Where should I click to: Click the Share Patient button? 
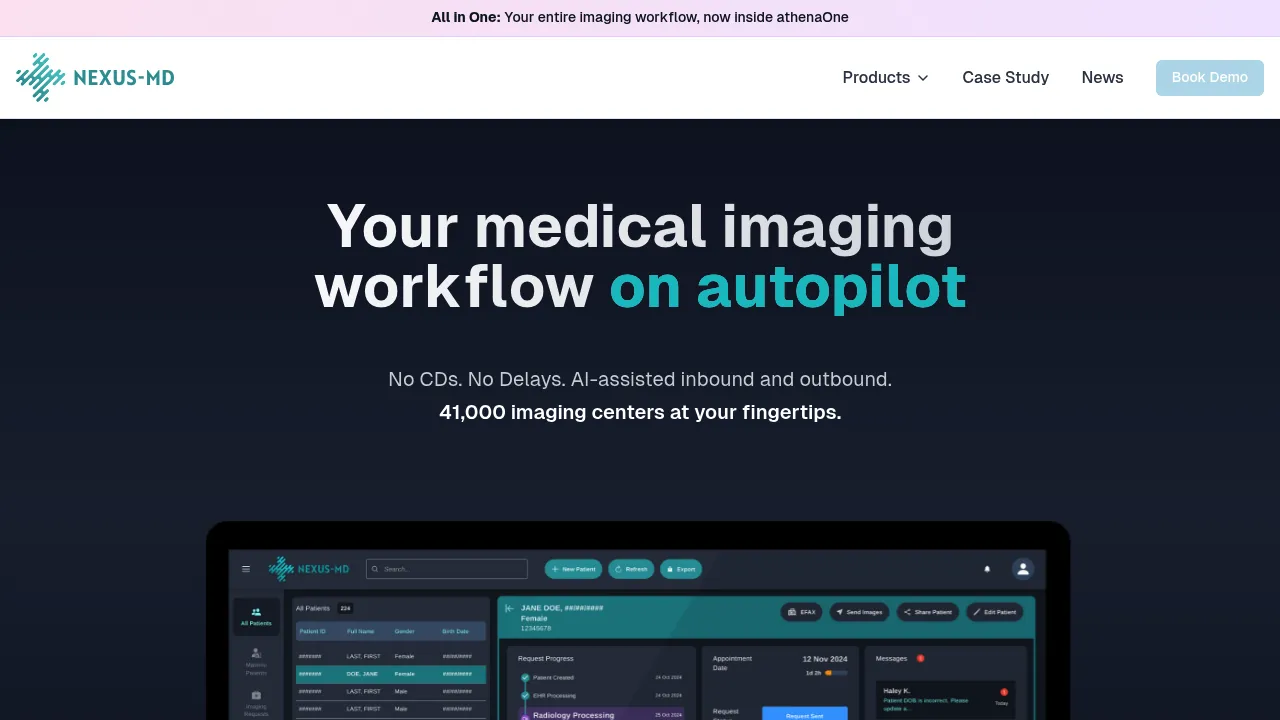[927, 612]
